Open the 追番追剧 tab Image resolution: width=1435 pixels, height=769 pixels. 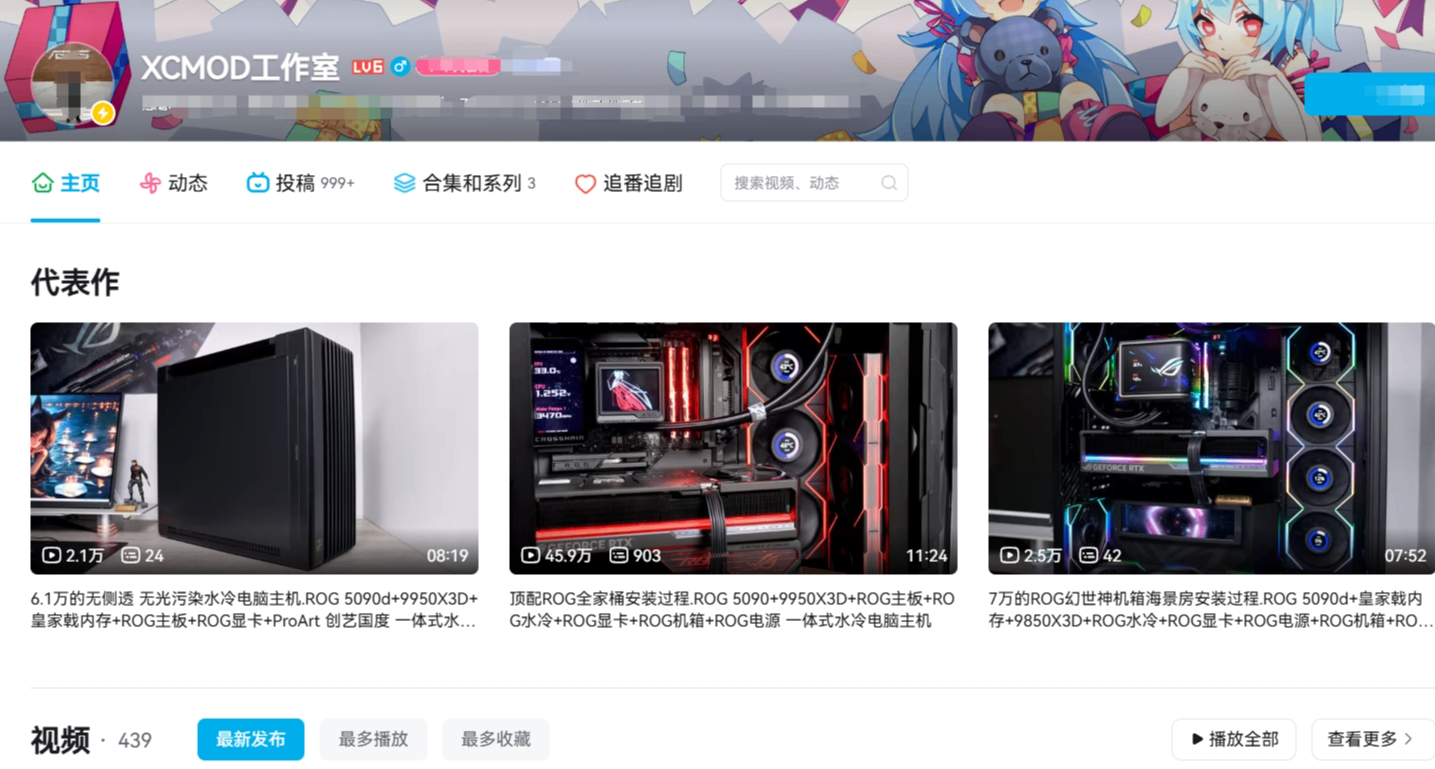point(629,183)
